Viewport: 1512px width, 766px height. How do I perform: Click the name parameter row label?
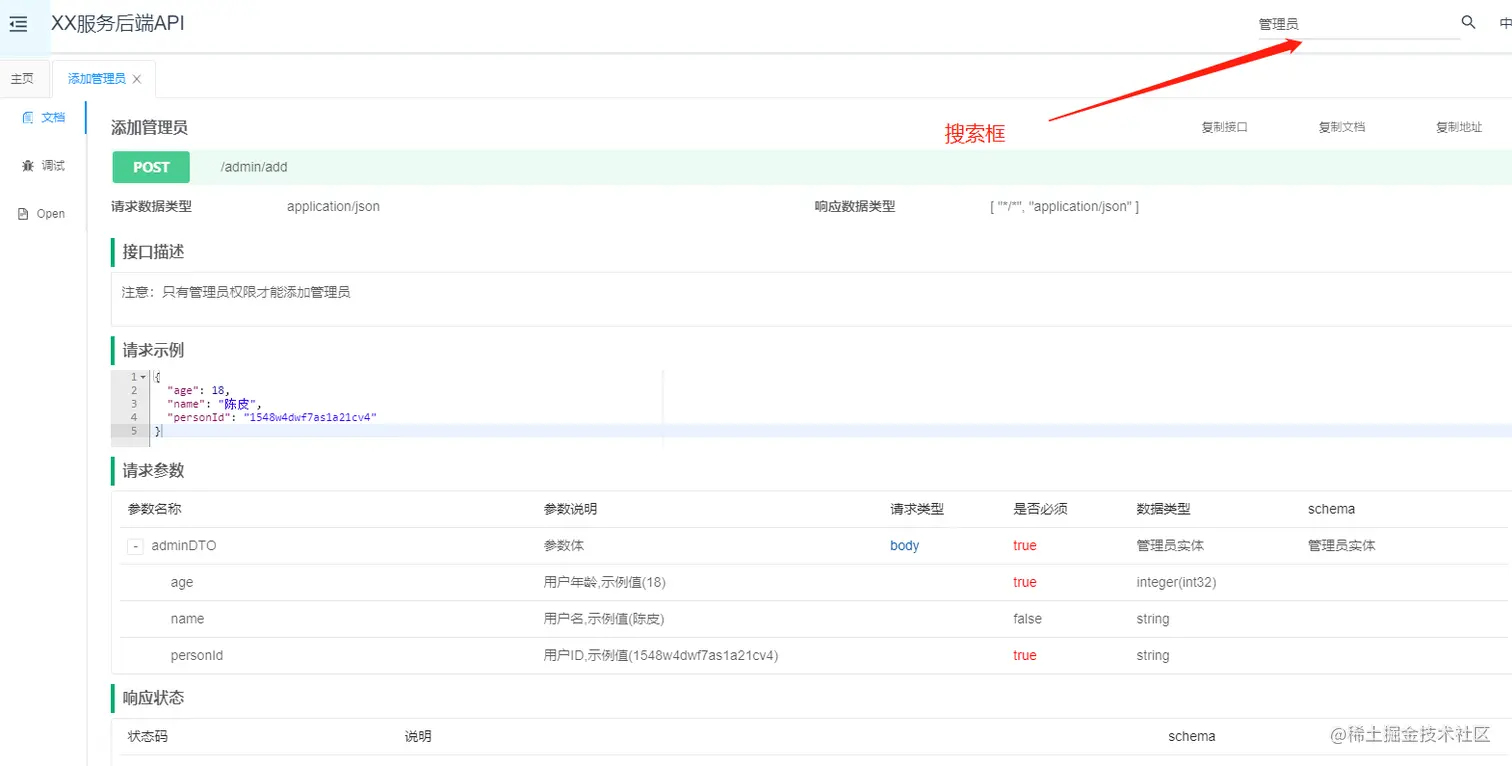click(187, 619)
